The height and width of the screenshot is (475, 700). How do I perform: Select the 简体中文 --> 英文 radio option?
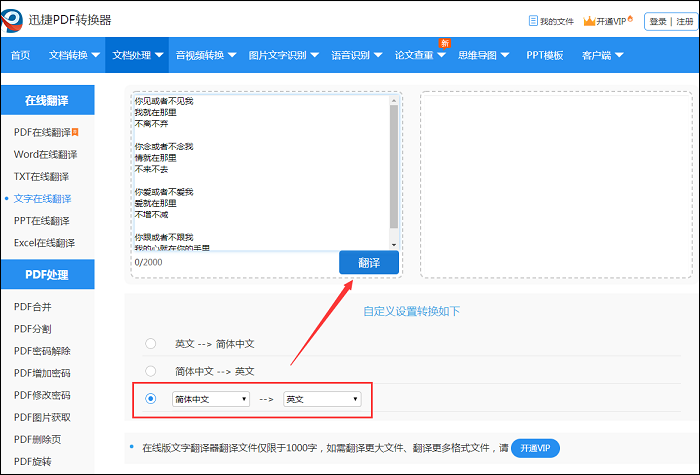tap(151, 371)
